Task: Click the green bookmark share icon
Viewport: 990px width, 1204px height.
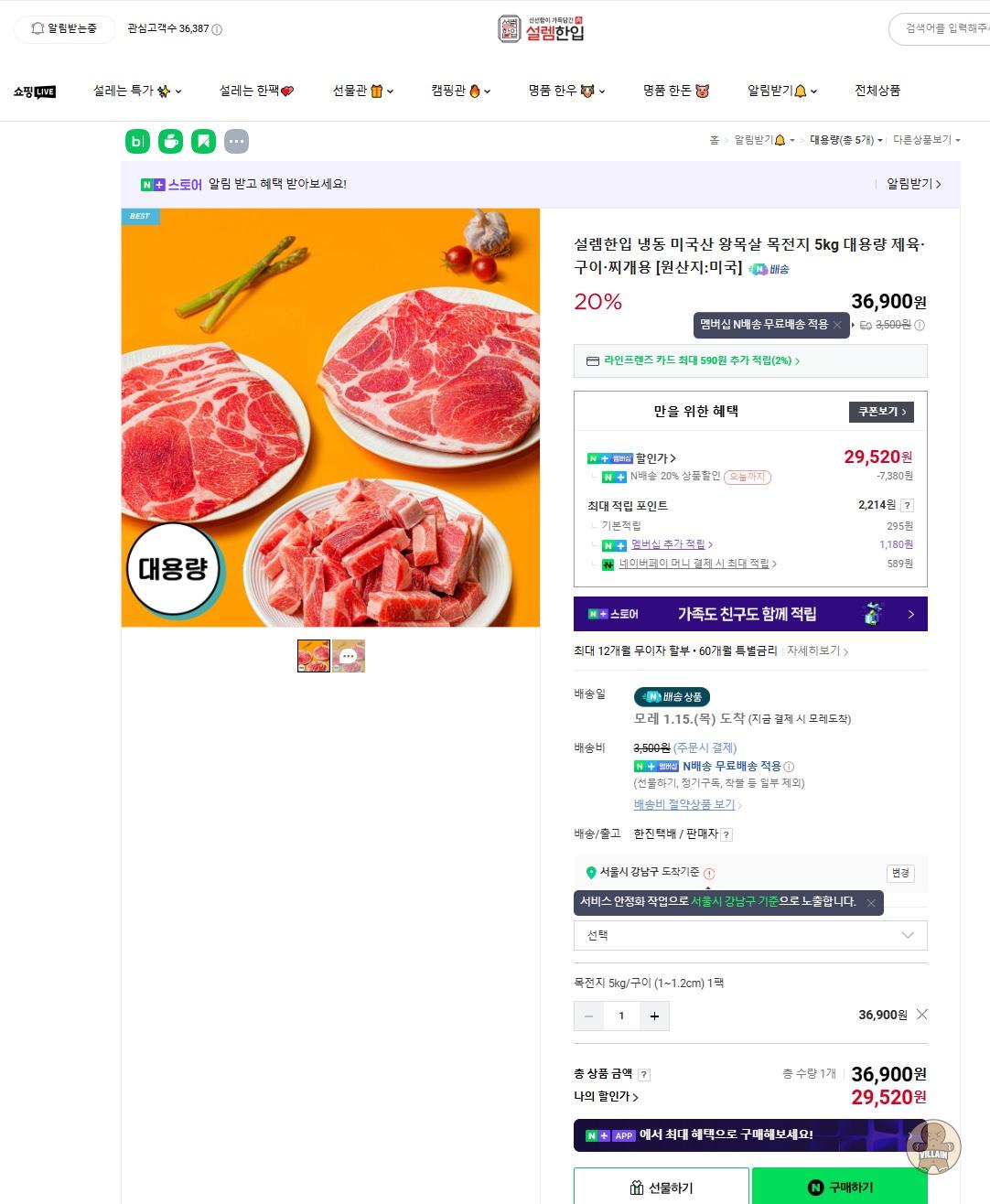Action: click(203, 141)
